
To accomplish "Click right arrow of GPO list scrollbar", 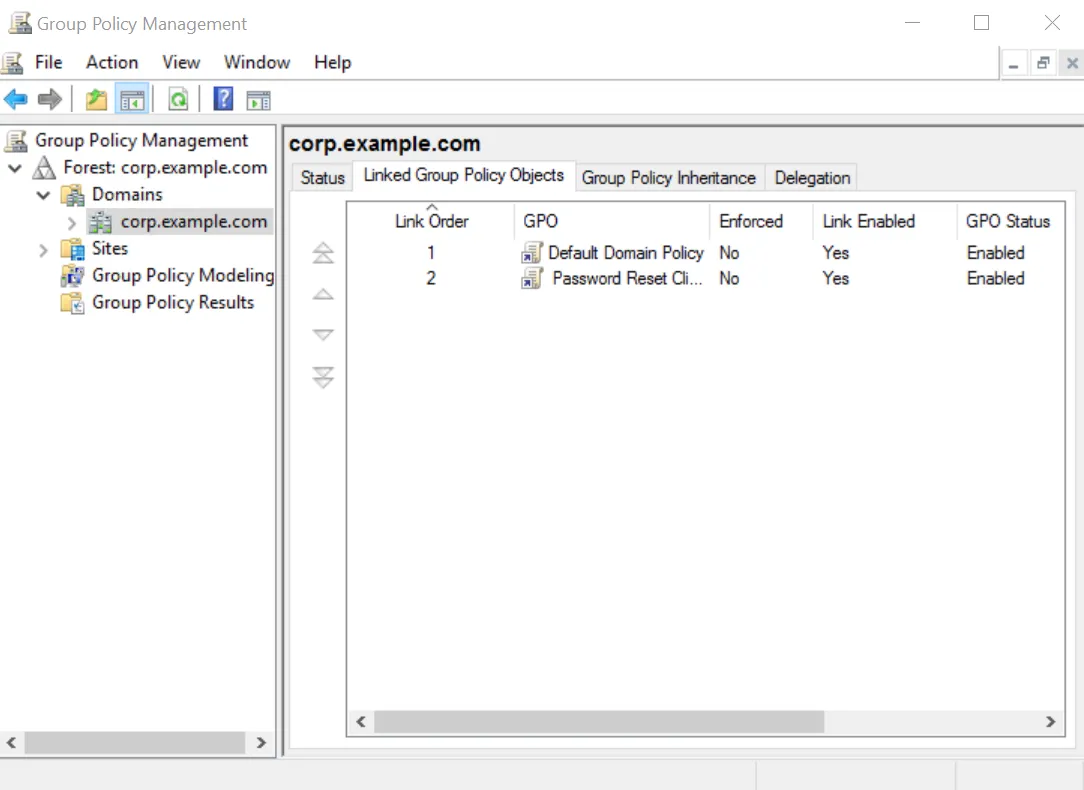I will click(1051, 722).
